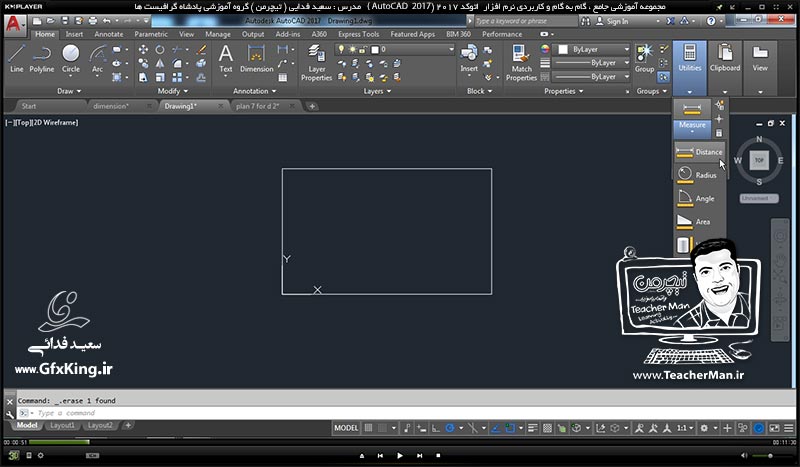Click the ViewCube TOP face
800x467 pixels.
point(759,160)
